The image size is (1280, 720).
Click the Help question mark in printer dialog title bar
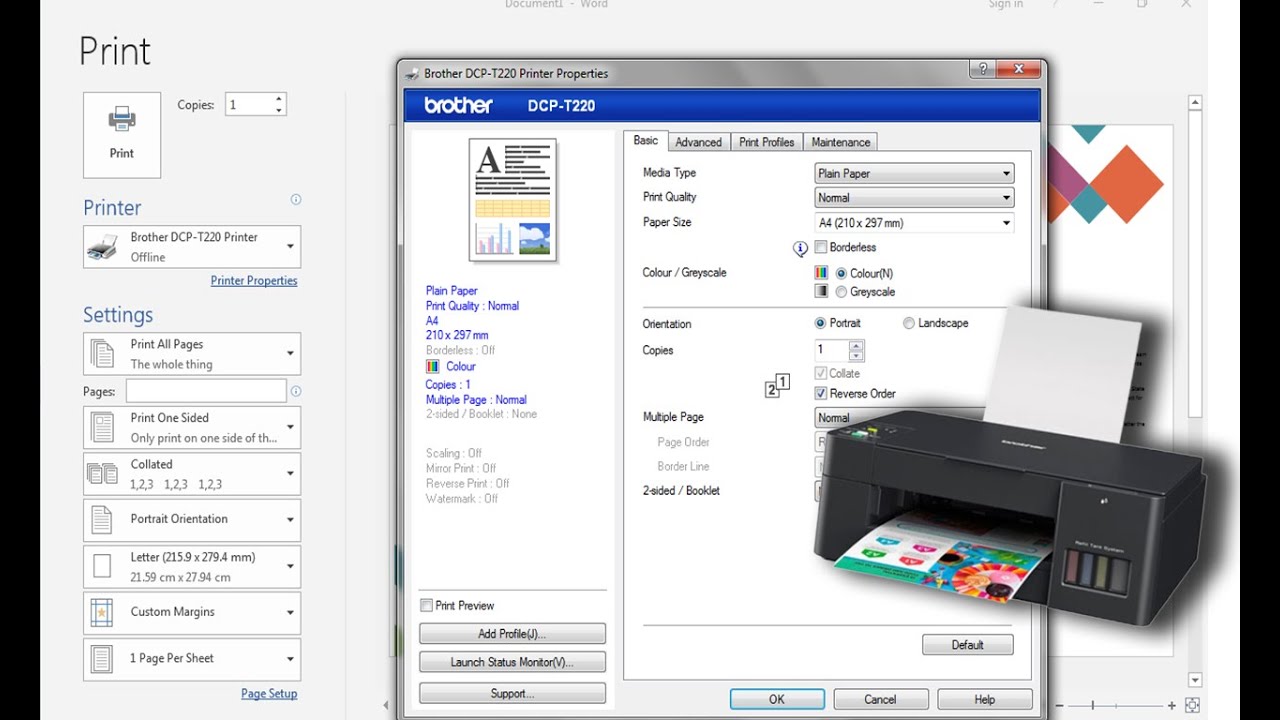[981, 69]
